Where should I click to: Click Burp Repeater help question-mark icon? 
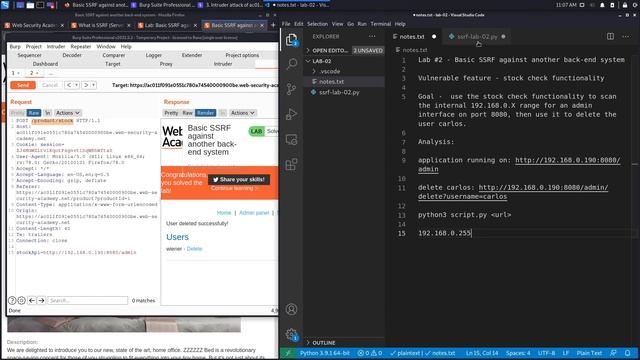tap(12, 300)
